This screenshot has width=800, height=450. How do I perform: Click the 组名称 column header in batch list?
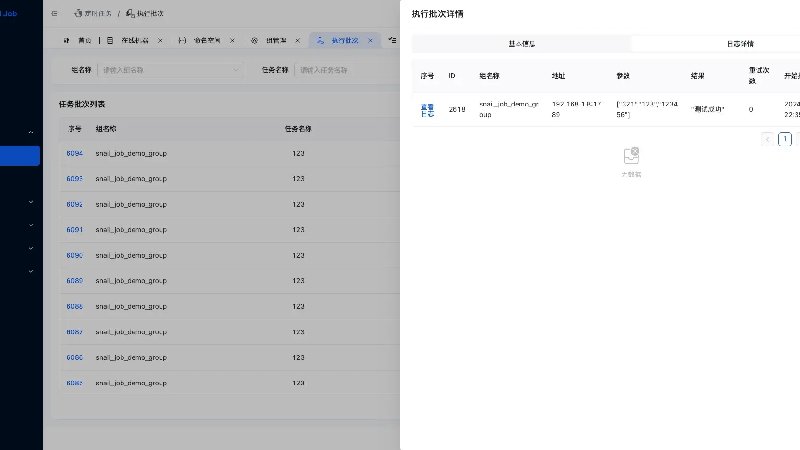(106, 129)
